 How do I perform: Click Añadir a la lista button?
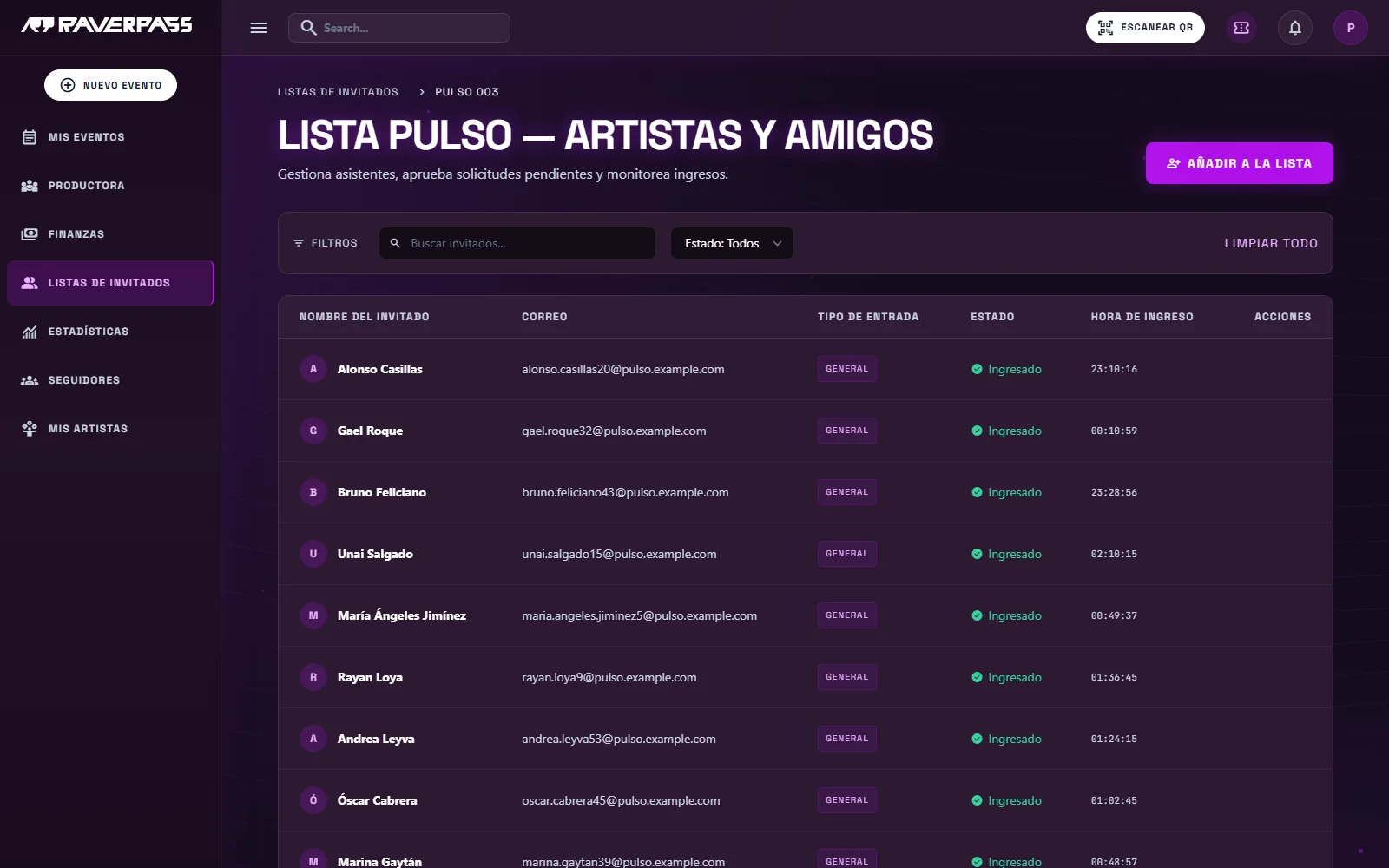pyautogui.click(x=1239, y=163)
